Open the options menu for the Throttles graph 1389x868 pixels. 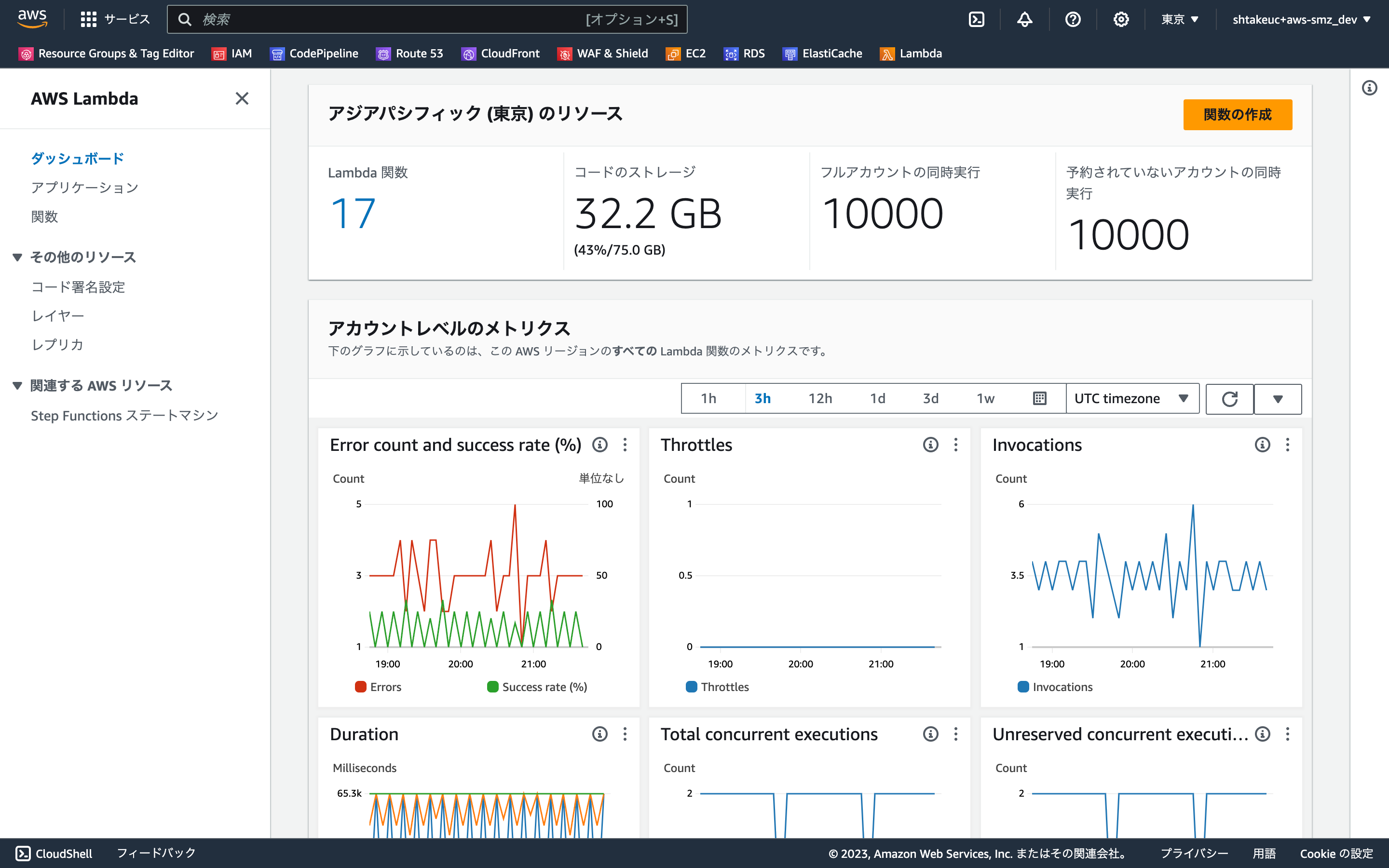pos(955,445)
